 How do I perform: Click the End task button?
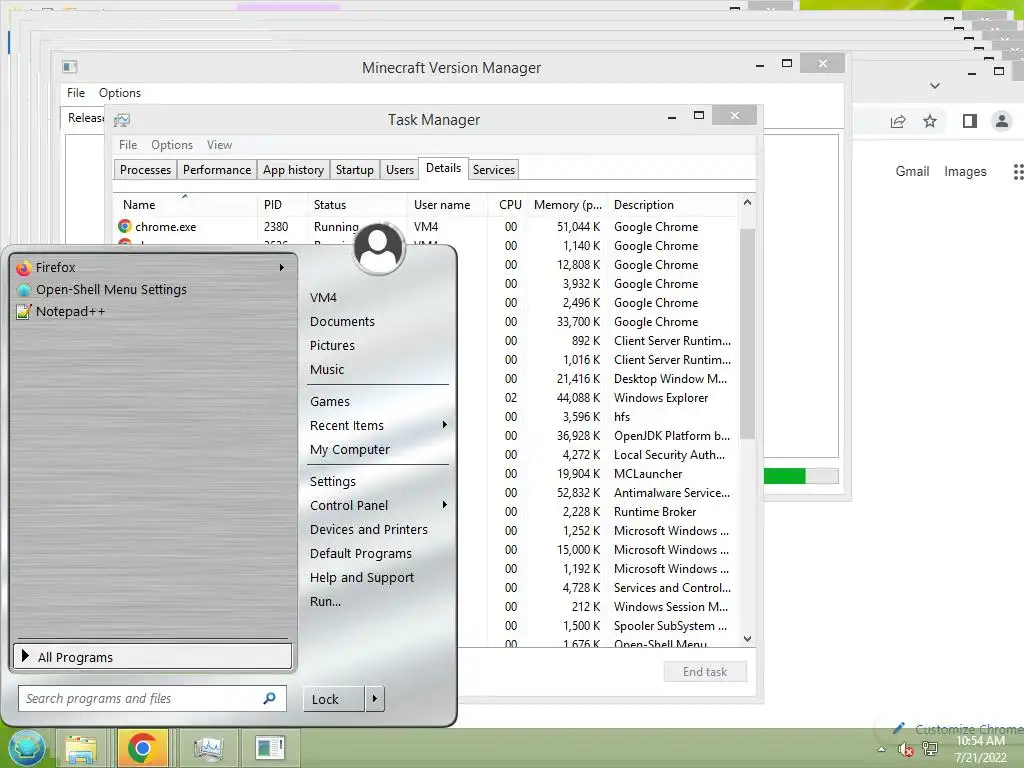(705, 671)
